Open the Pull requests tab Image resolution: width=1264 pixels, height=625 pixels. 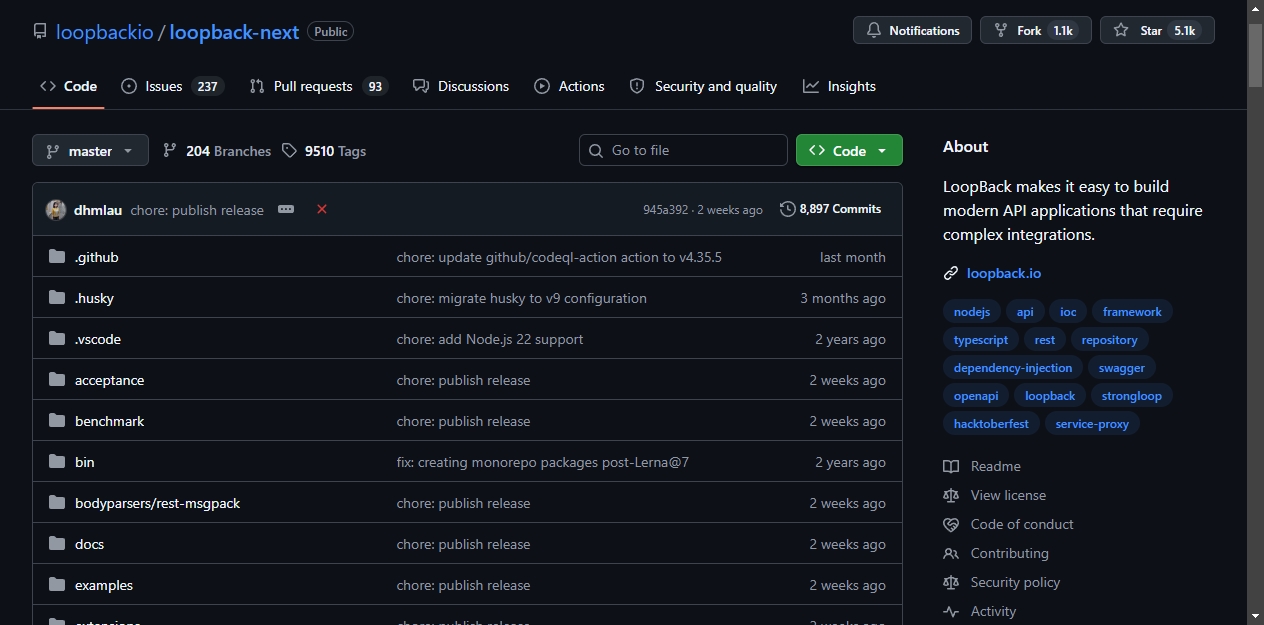[x=318, y=86]
